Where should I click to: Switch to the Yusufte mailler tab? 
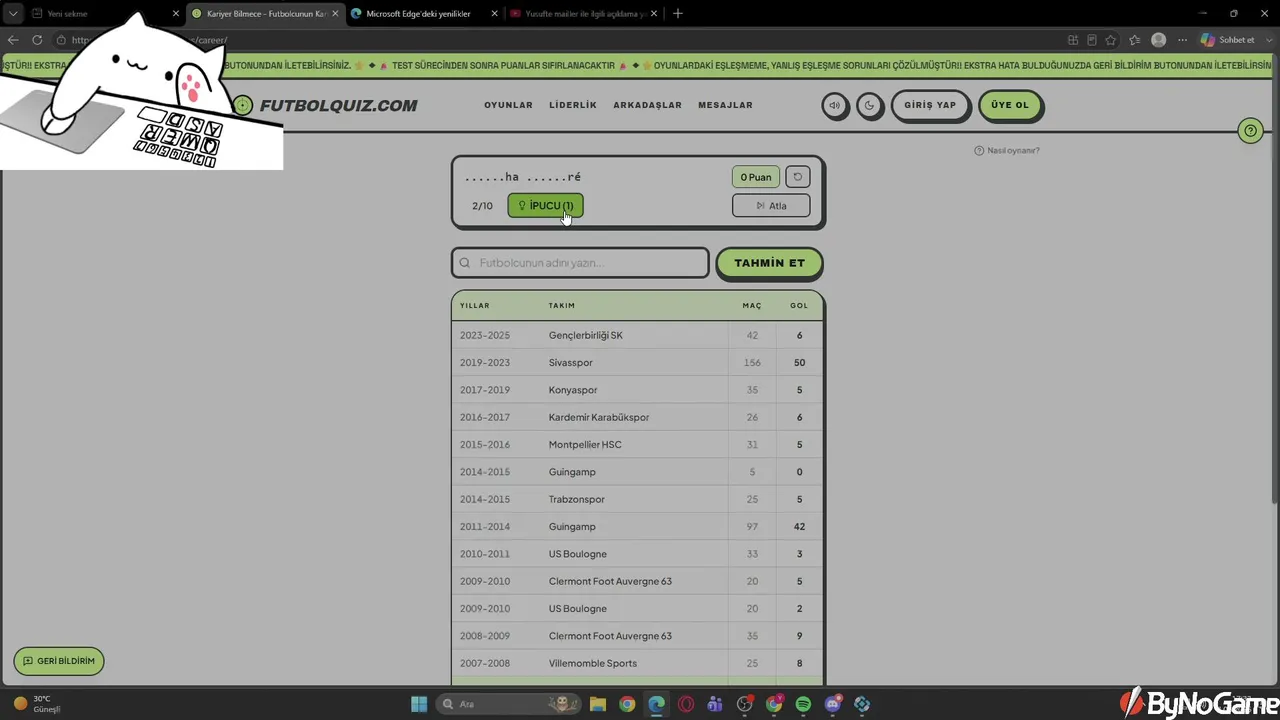[x=584, y=14]
